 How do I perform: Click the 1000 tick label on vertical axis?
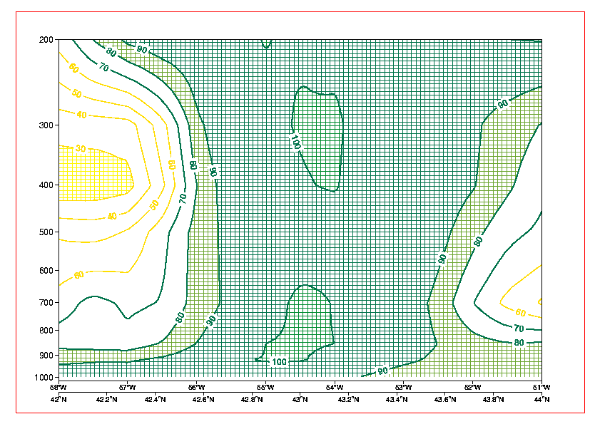click(x=44, y=377)
